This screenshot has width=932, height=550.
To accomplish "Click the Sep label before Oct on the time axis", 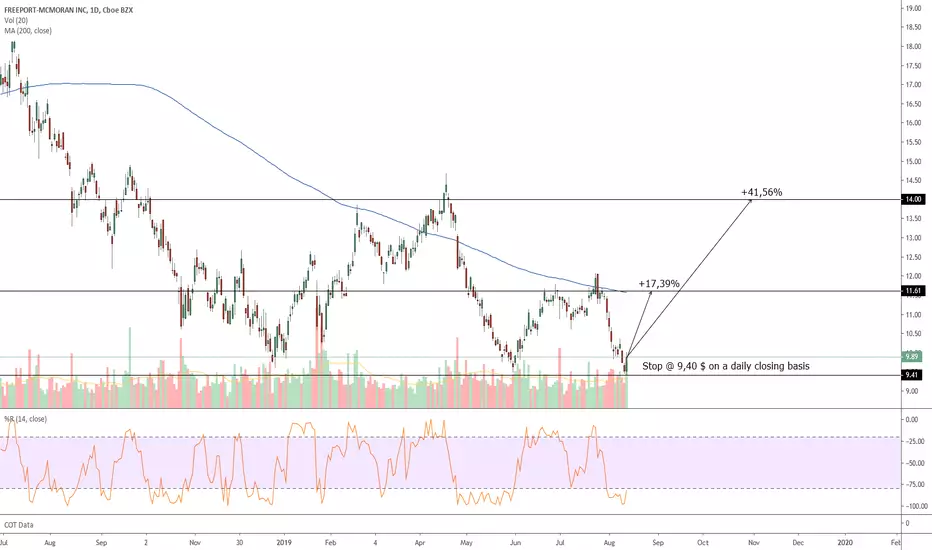I will [x=657, y=542].
